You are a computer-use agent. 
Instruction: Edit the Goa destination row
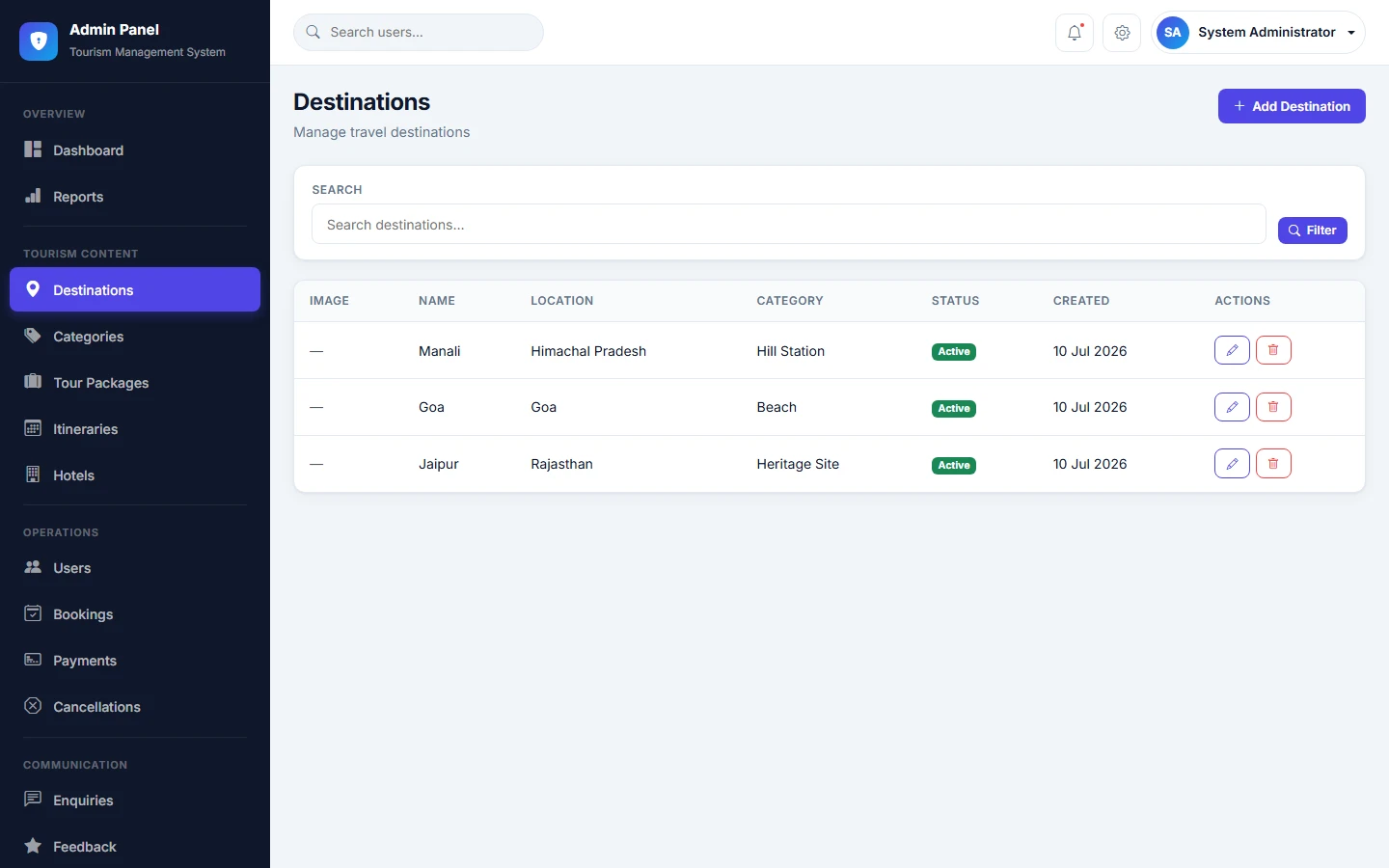1232,407
